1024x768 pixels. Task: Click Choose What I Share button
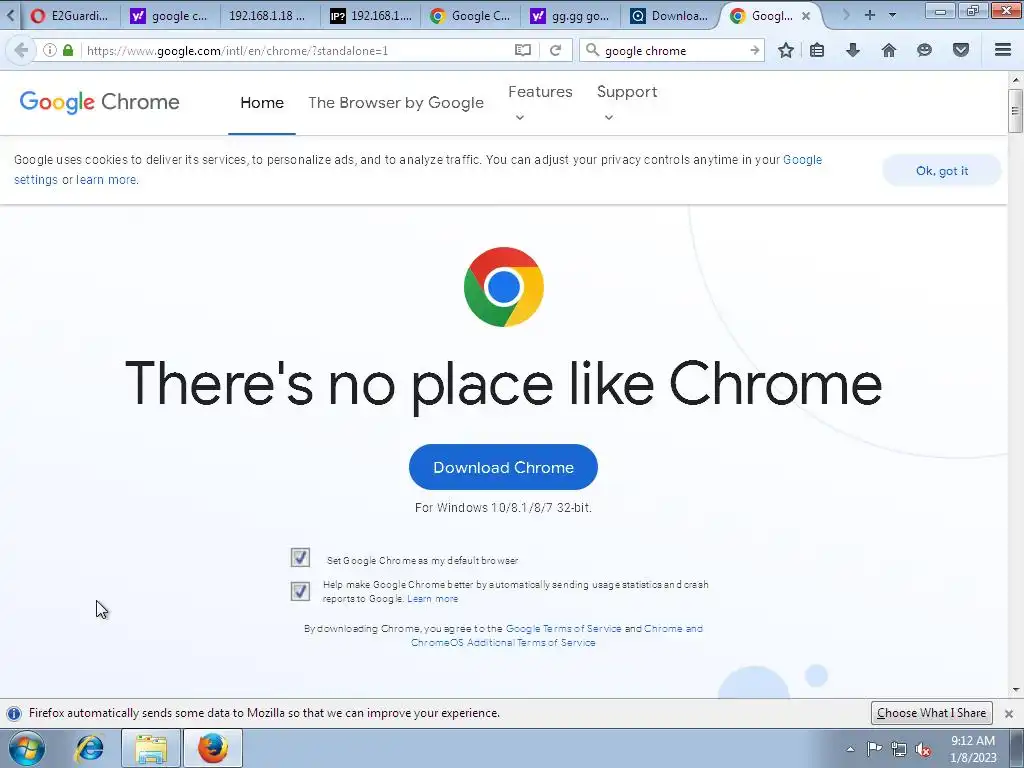click(931, 713)
